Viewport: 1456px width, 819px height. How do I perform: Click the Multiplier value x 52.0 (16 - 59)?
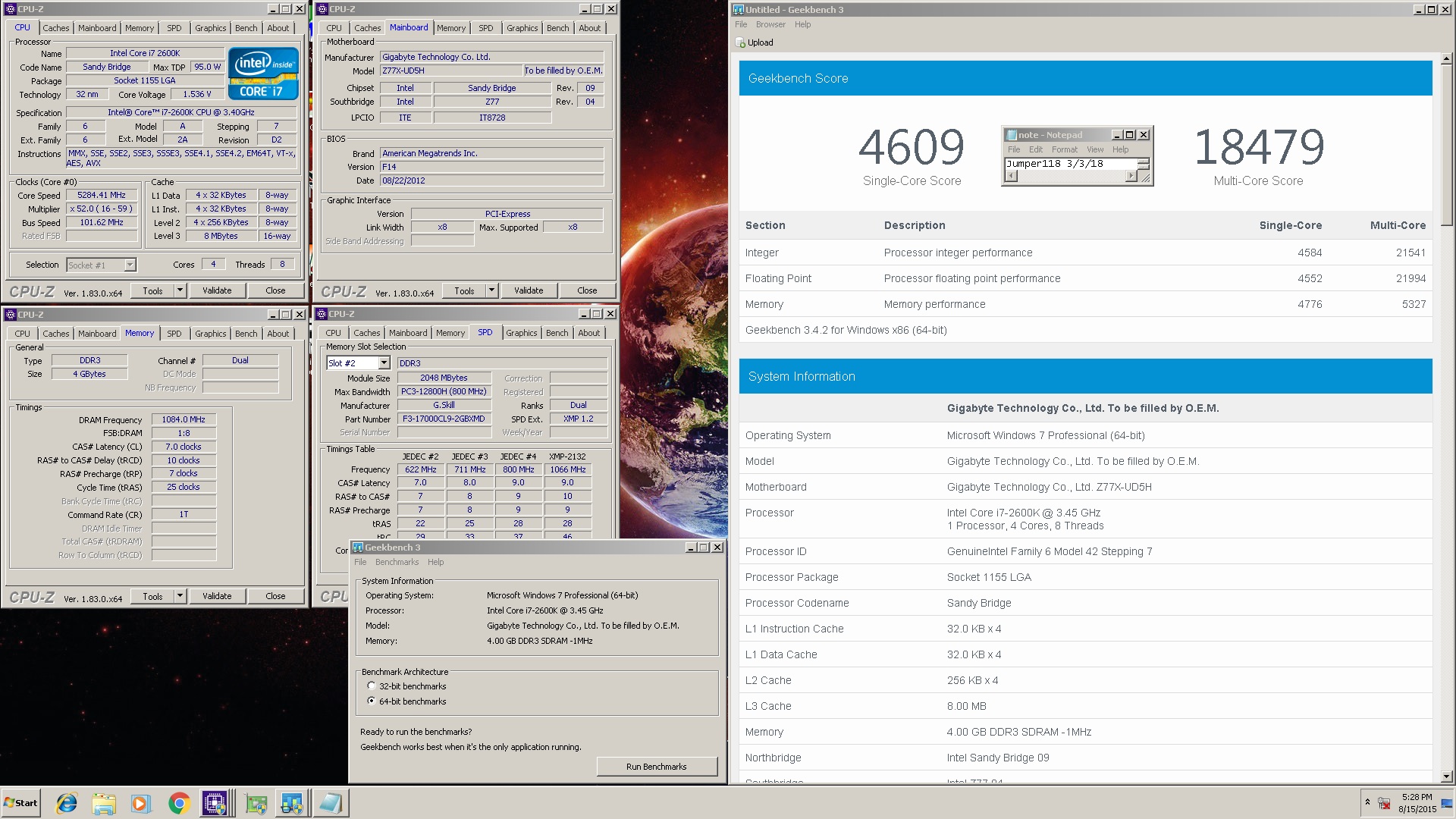click(x=102, y=209)
